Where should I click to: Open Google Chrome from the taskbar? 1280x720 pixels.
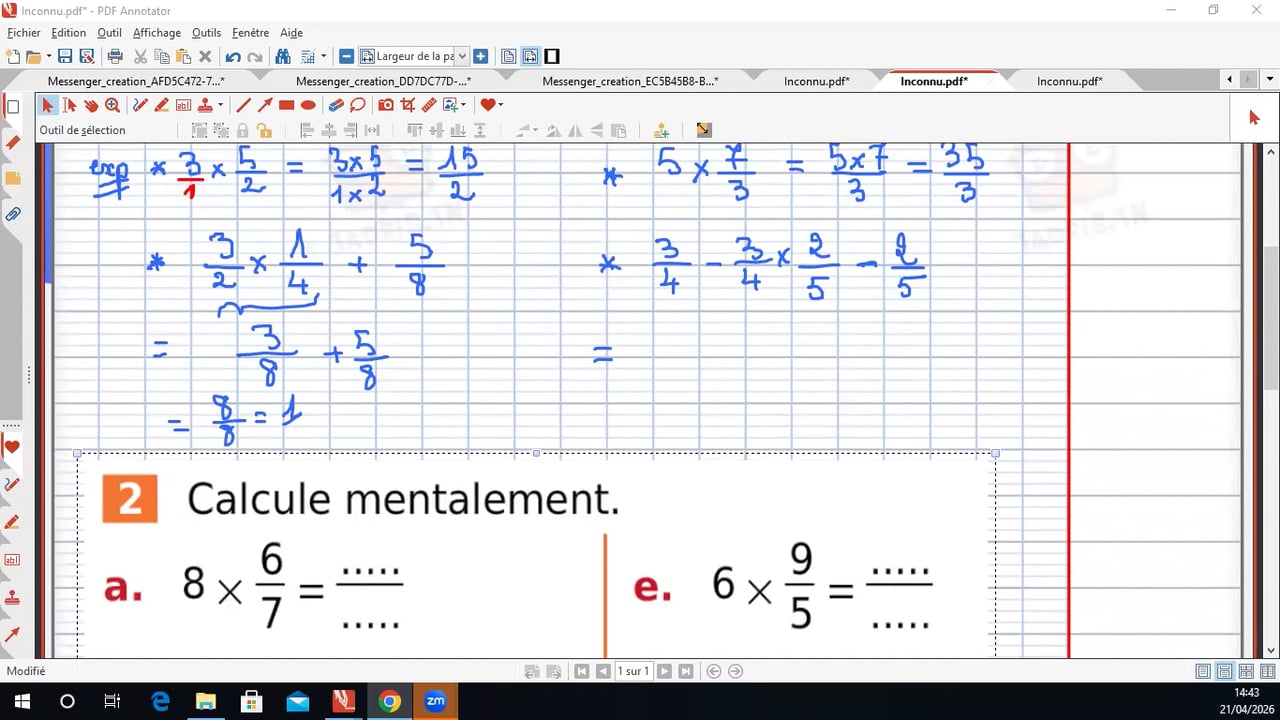click(x=390, y=701)
